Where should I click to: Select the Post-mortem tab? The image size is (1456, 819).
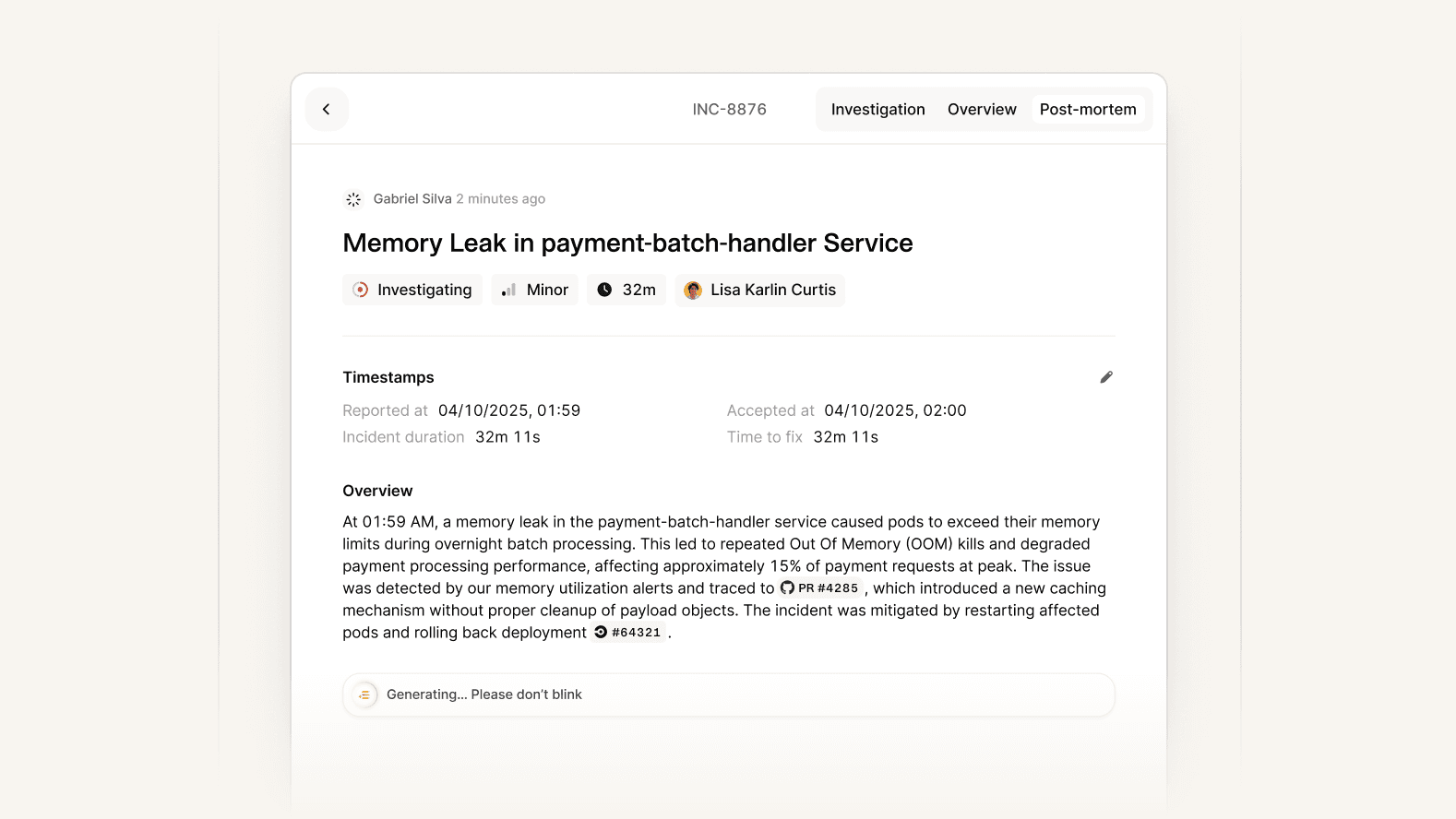click(x=1088, y=109)
